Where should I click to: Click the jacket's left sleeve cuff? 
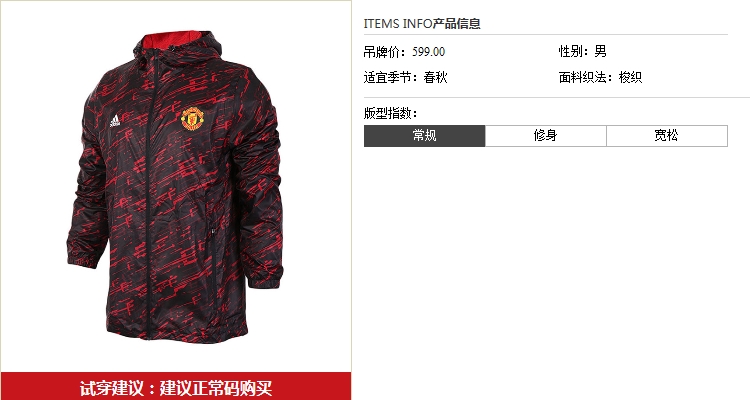point(83,256)
